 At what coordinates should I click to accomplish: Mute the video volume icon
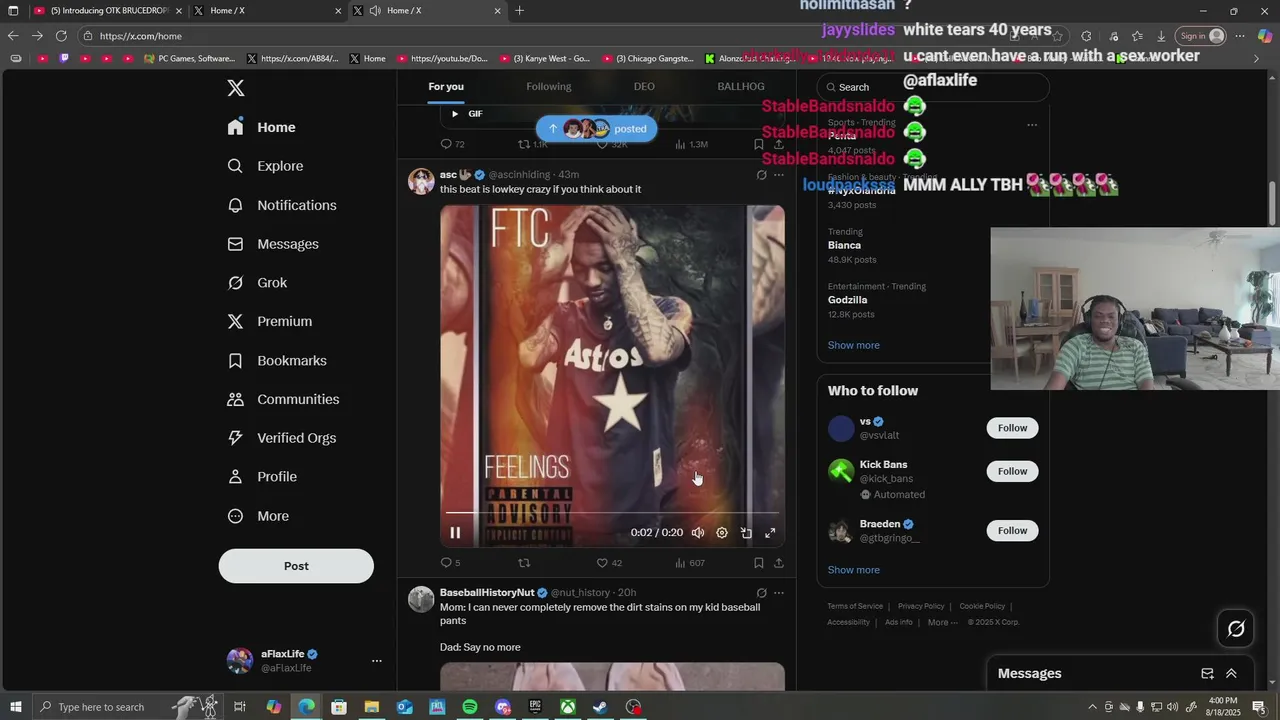click(x=698, y=533)
